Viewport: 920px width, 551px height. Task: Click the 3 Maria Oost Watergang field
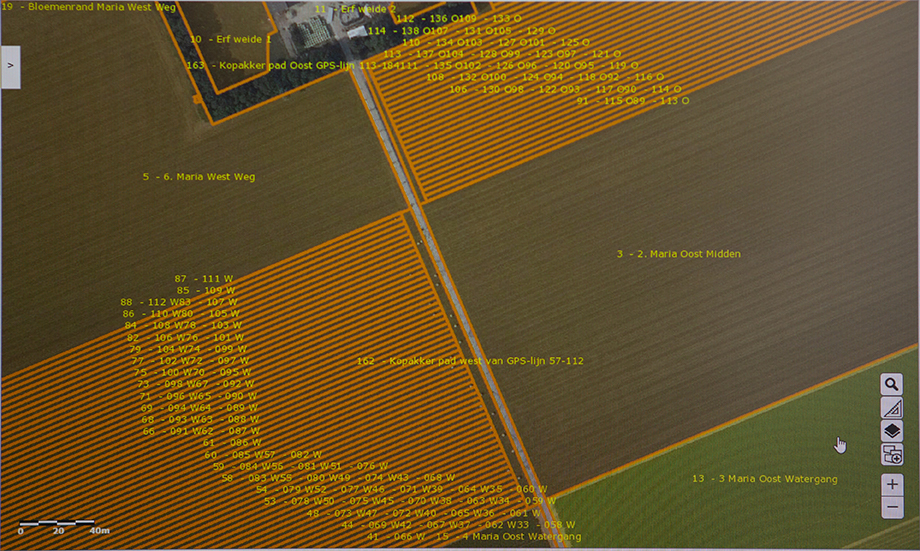click(764, 479)
